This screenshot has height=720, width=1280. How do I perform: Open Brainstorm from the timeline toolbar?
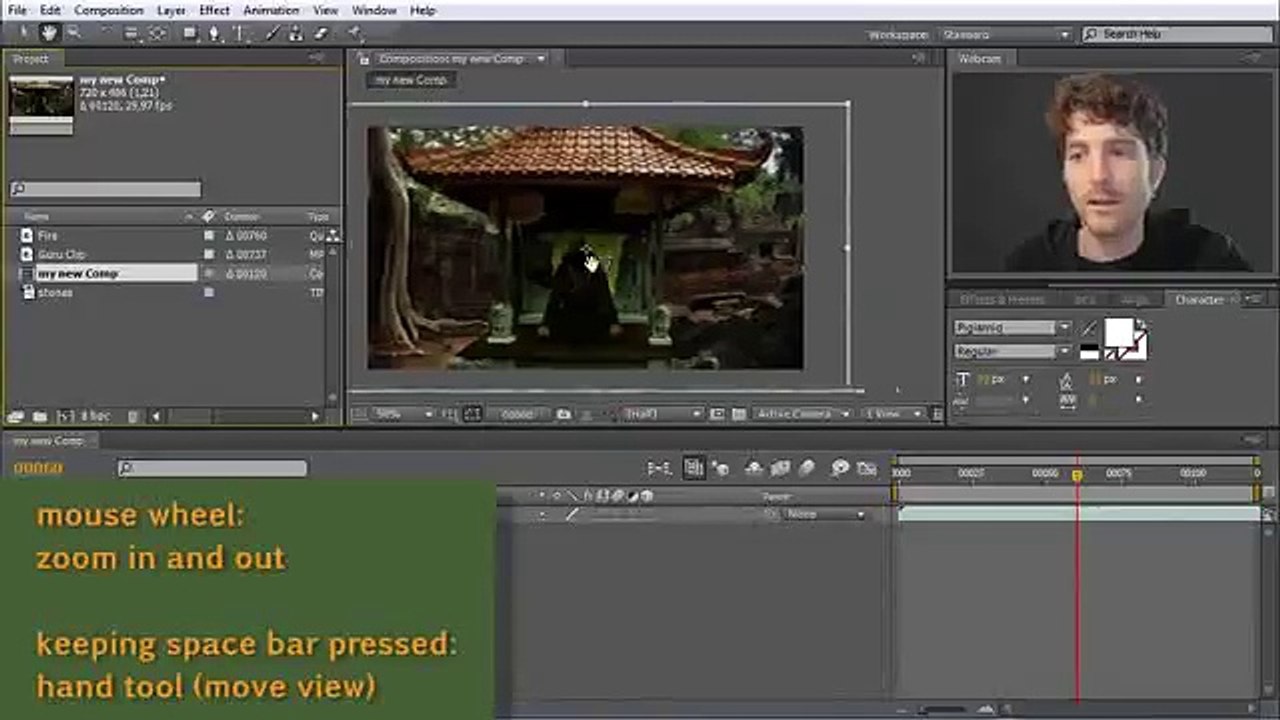(840, 467)
